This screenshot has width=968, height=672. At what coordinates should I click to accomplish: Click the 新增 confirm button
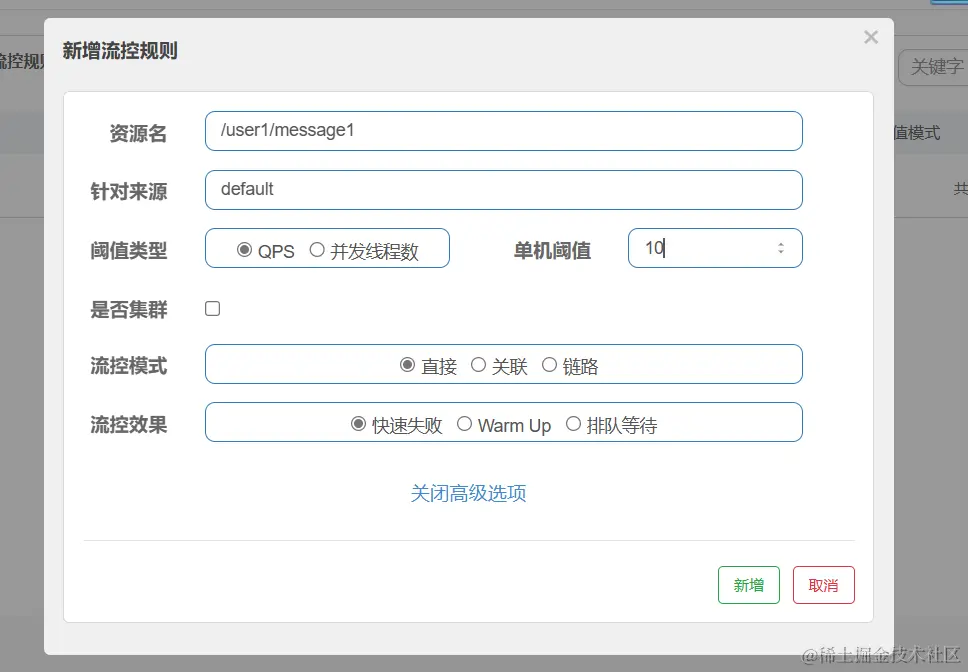pos(748,585)
